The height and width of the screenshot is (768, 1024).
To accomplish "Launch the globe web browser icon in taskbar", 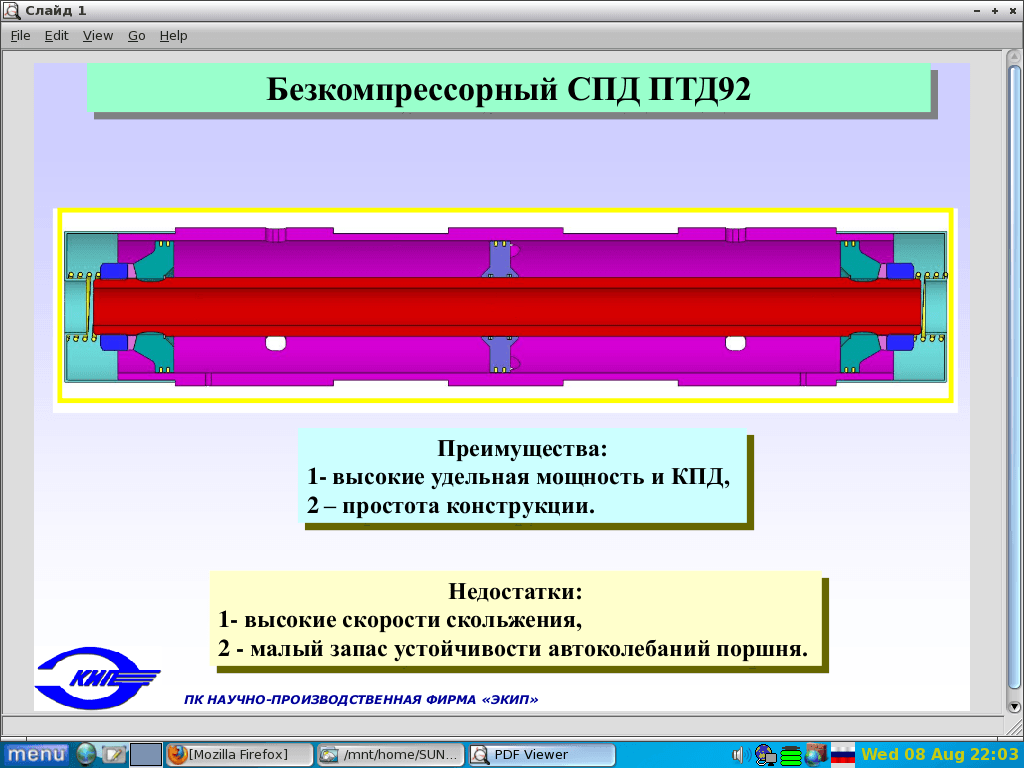I will pos(86,754).
